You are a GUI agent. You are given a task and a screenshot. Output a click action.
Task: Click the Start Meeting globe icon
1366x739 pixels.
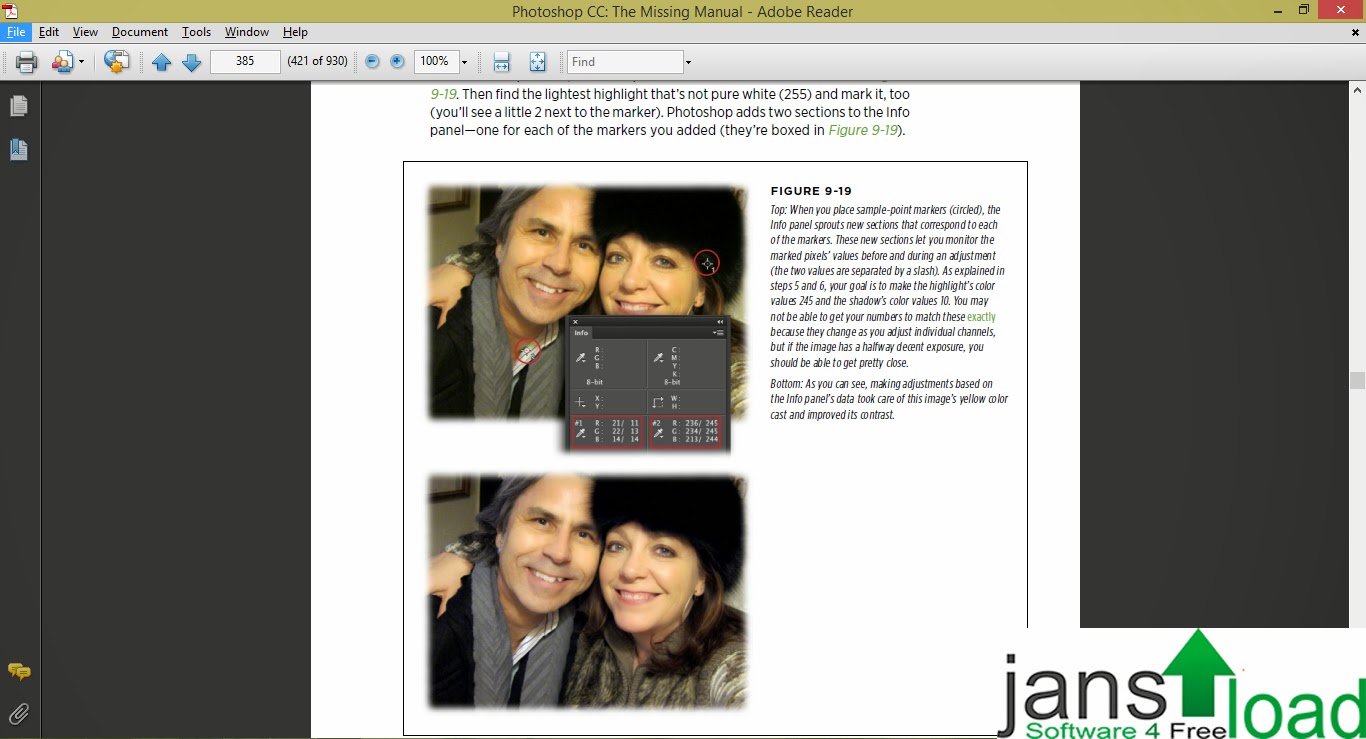[117, 62]
